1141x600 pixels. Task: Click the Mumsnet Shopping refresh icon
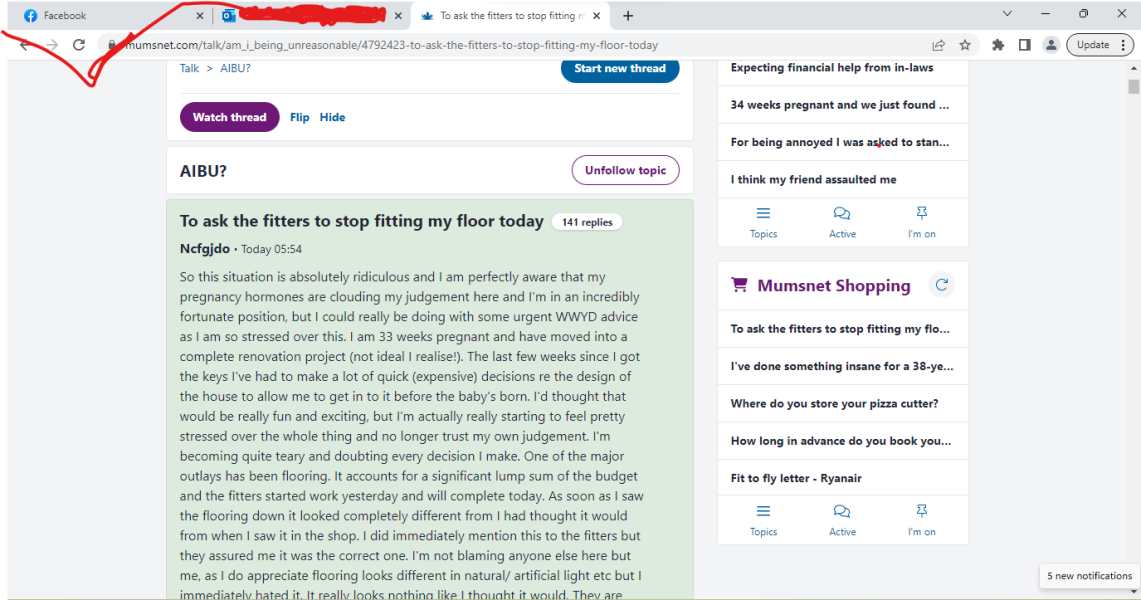[941, 285]
